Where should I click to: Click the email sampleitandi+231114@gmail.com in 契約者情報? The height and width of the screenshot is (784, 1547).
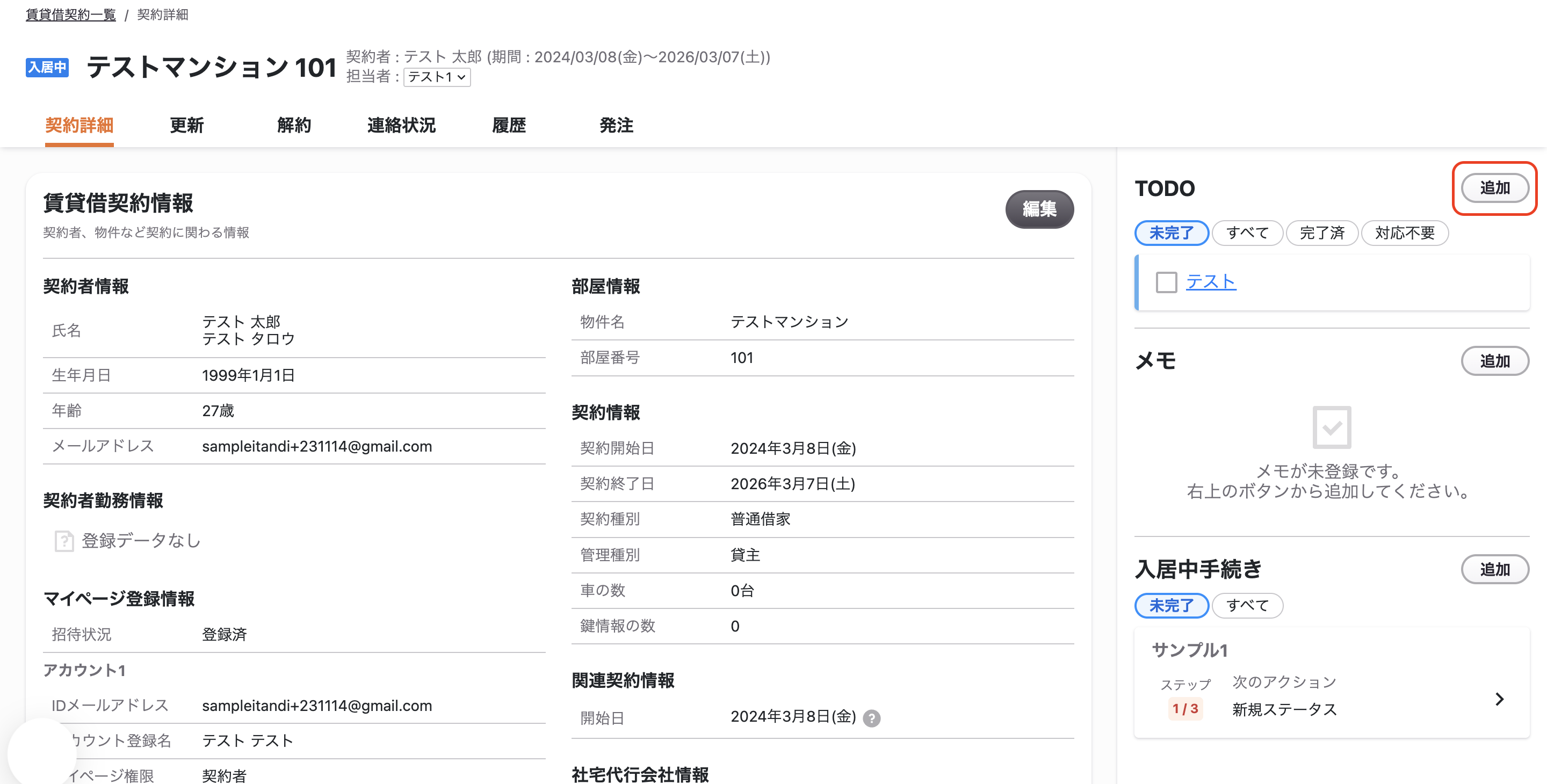(316, 447)
